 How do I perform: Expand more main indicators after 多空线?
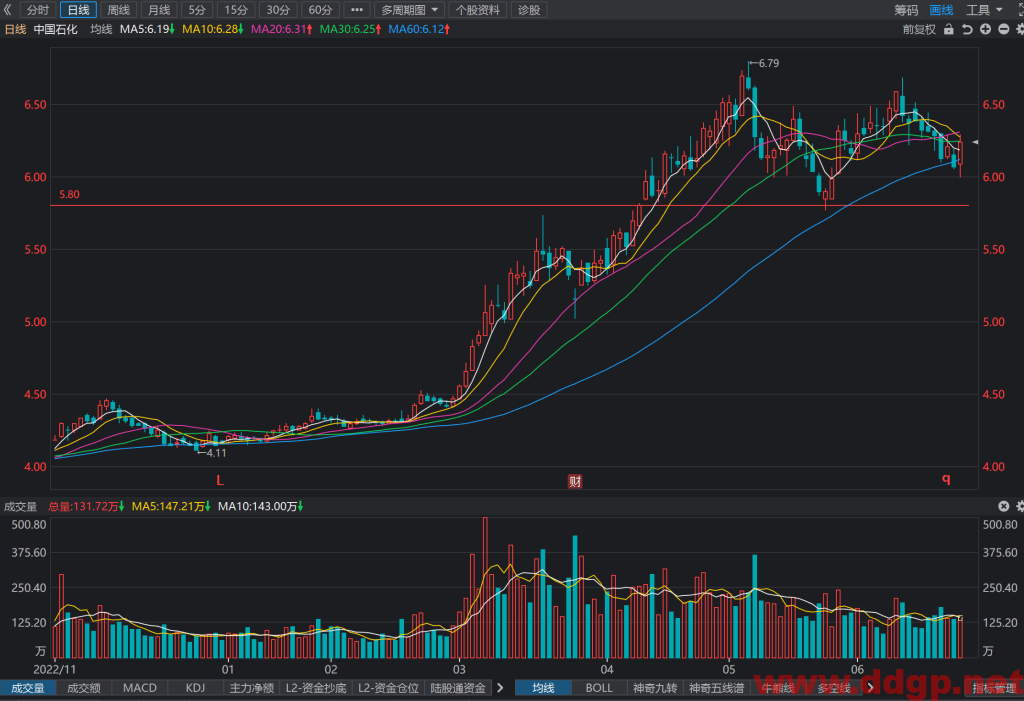[871, 688]
